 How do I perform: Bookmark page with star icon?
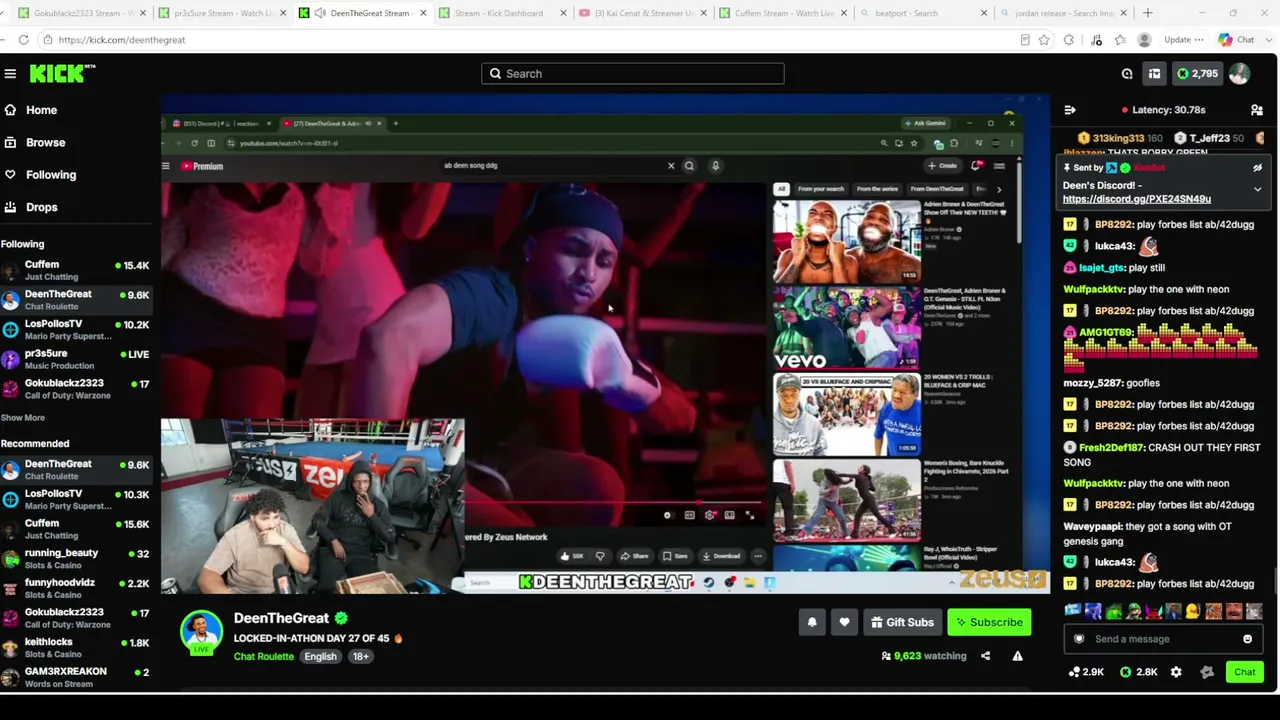pyautogui.click(x=1044, y=40)
